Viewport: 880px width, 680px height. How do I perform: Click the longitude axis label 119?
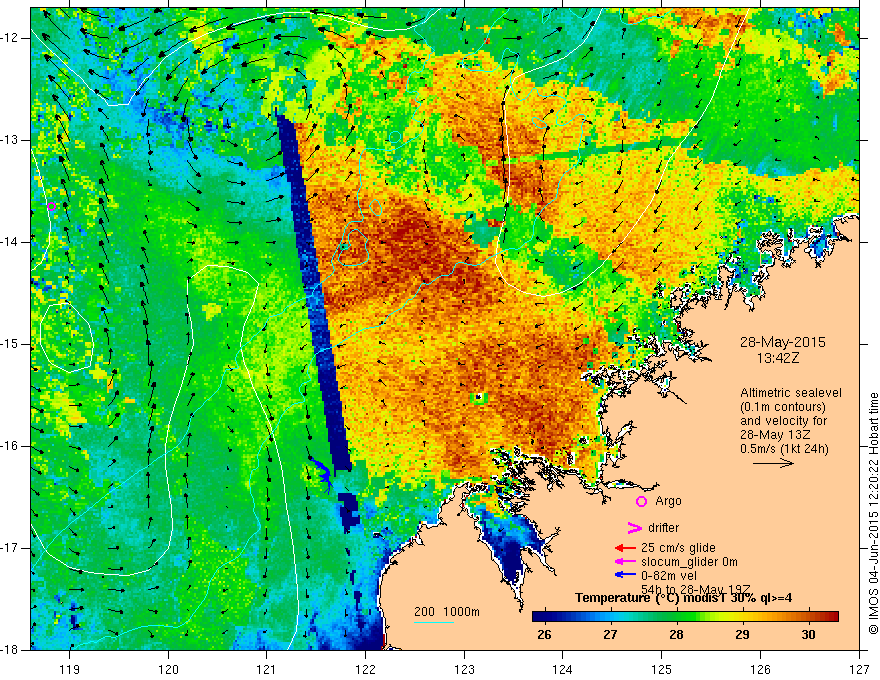[70, 669]
